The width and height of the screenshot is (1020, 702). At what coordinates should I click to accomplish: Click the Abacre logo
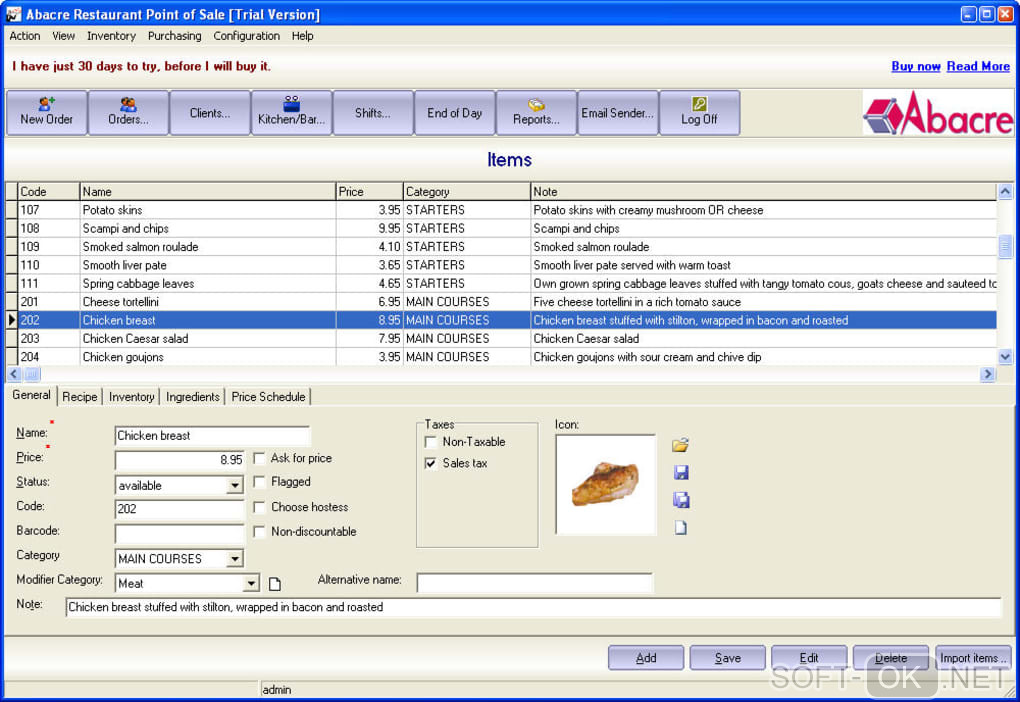pos(938,113)
